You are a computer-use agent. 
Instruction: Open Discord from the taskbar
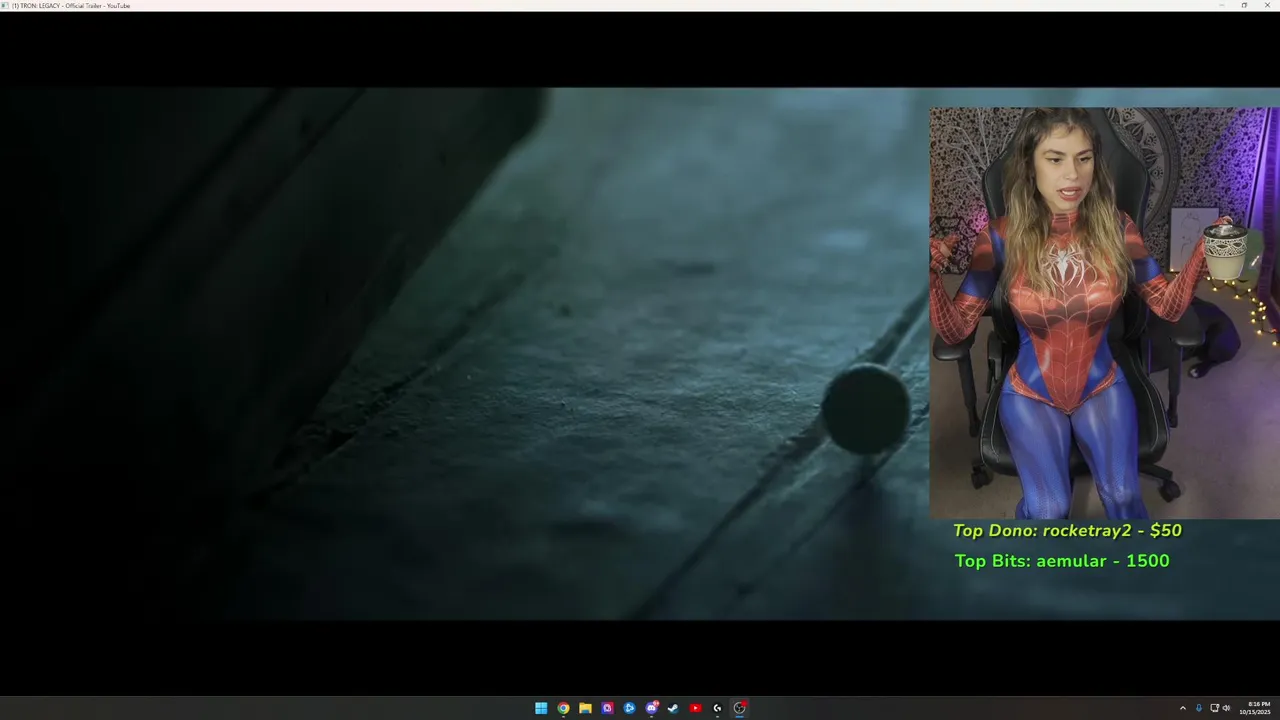[x=652, y=708]
